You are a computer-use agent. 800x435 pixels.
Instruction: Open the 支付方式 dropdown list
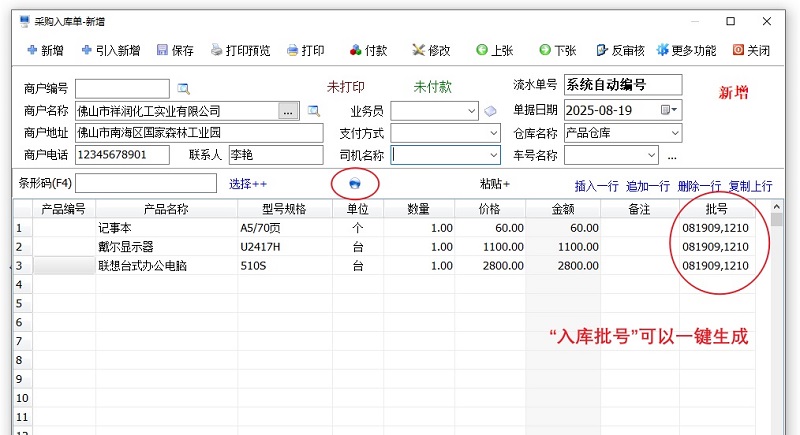(x=493, y=133)
